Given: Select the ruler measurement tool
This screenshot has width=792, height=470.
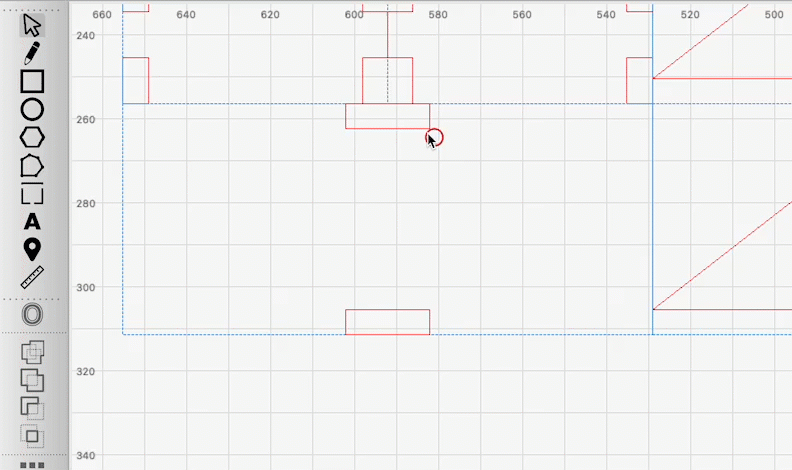Looking at the screenshot, I should [x=32, y=277].
